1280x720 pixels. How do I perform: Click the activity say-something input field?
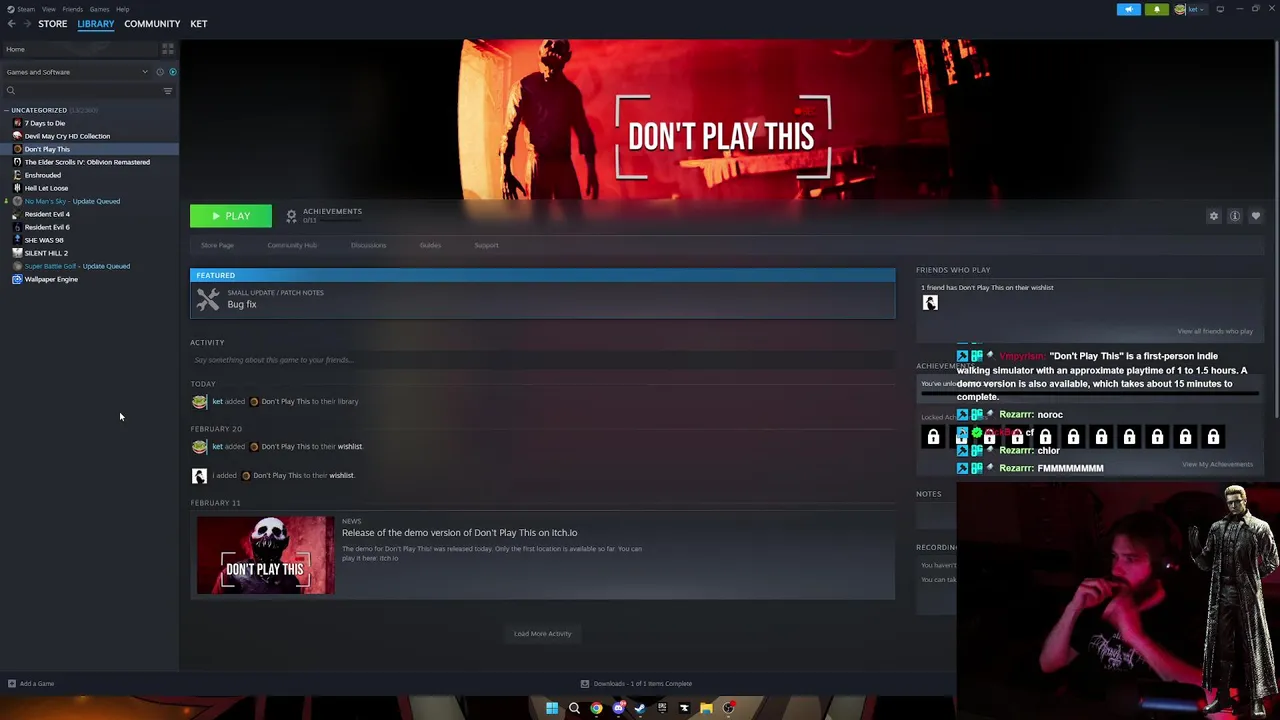[543, 360]
